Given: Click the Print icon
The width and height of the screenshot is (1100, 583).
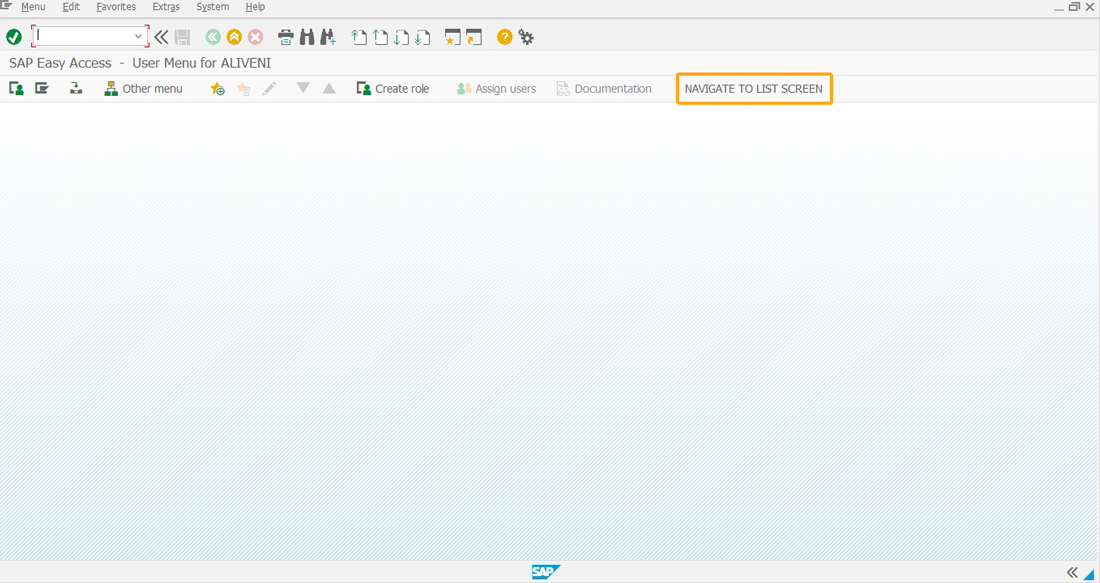Looking at the screenshot, I should pyautogui.click(x=286, y=37).
